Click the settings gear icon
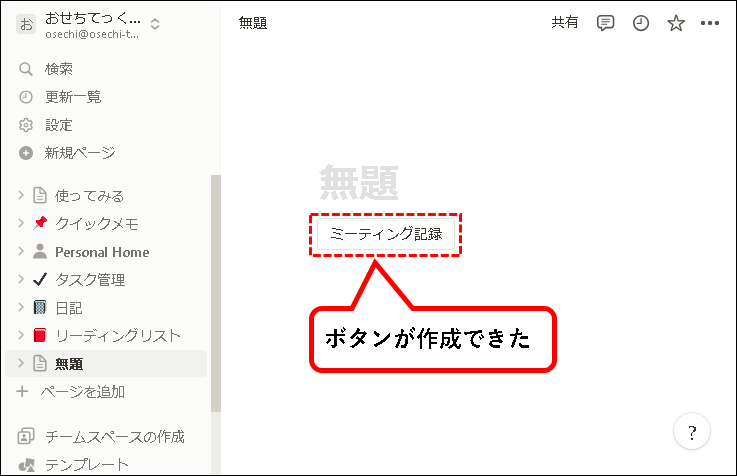This screenshot has height=476, width=737. [25, 125]
